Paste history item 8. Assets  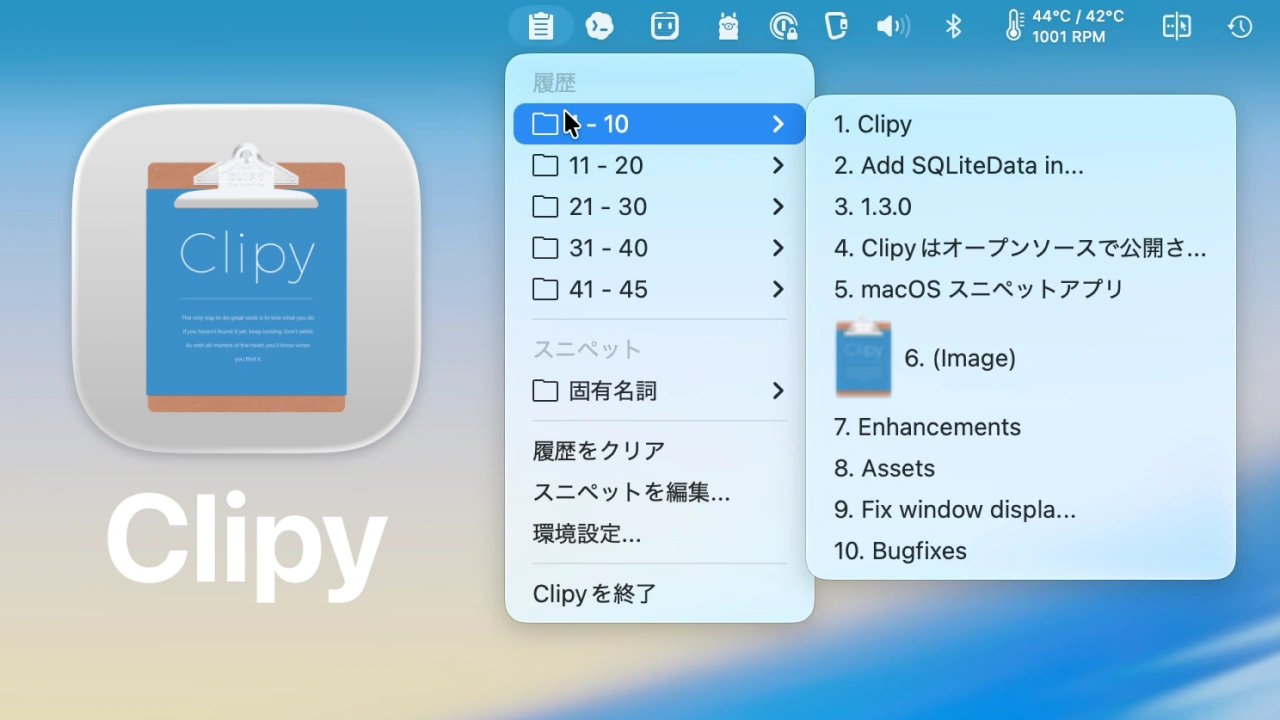tap(1021, 468)
